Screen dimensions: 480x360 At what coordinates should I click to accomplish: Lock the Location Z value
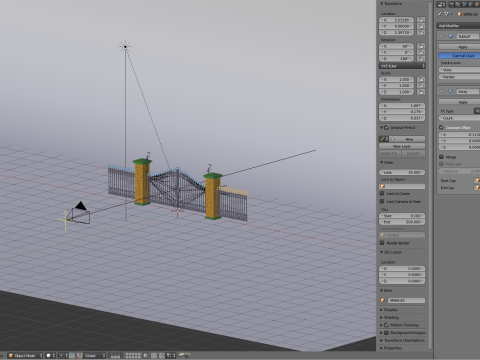pos(421,33)
